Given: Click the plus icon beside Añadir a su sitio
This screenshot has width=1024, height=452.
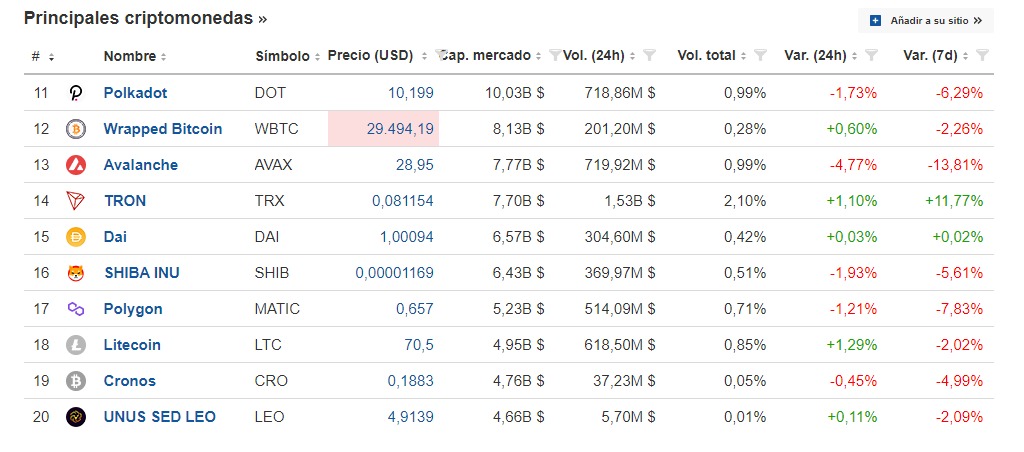Looking at the screenshot, I should tap(876, 21).
